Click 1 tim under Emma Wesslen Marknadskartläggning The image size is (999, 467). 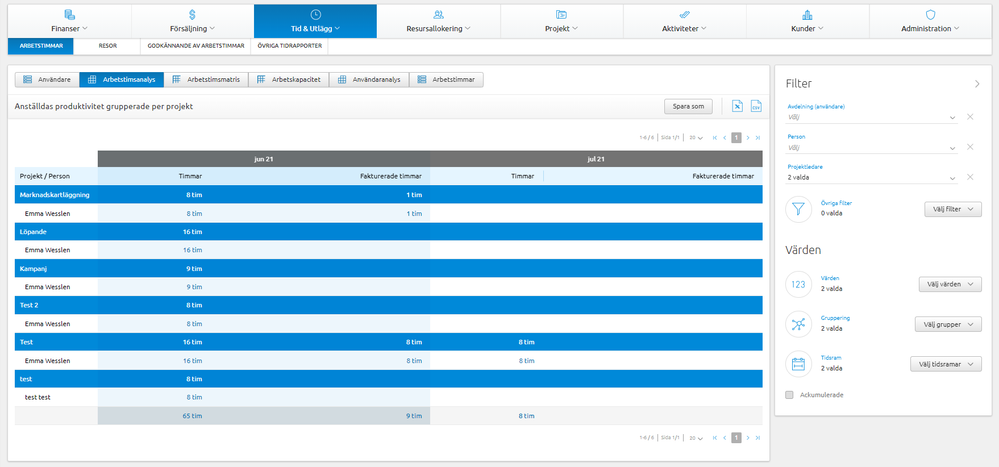click(414, 213)
